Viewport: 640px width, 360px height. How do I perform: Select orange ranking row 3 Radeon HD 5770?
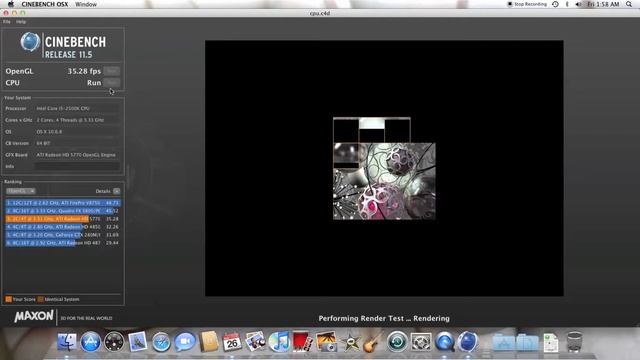(x=63, y=219)
